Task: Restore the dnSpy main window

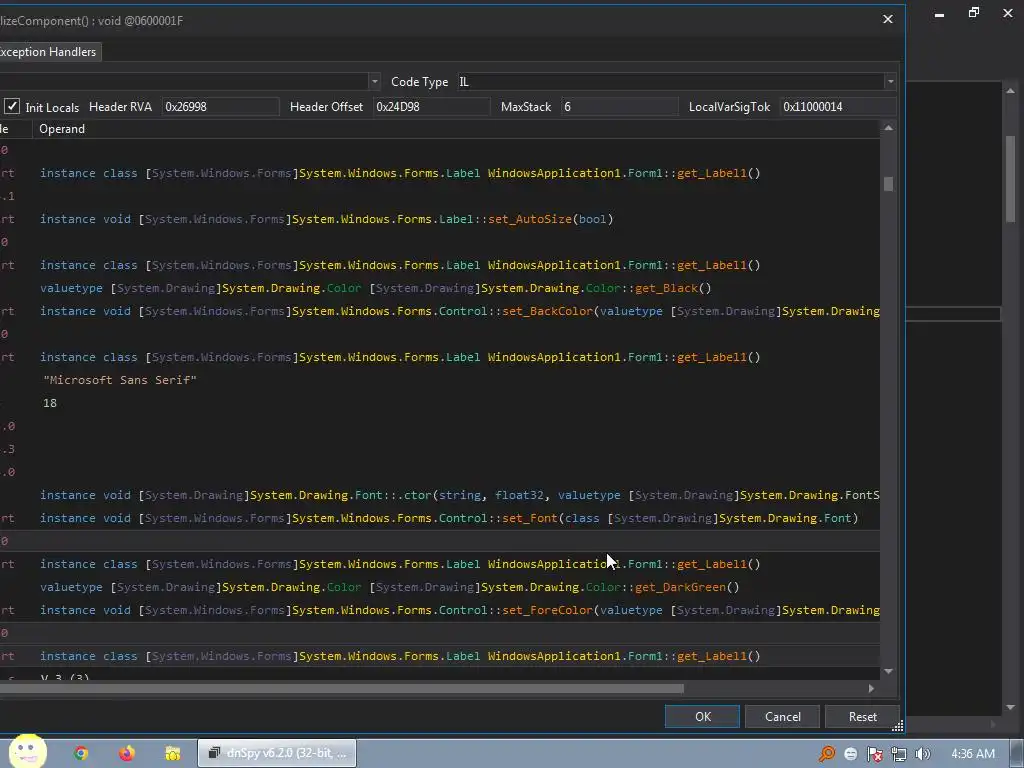Action: 974,12
